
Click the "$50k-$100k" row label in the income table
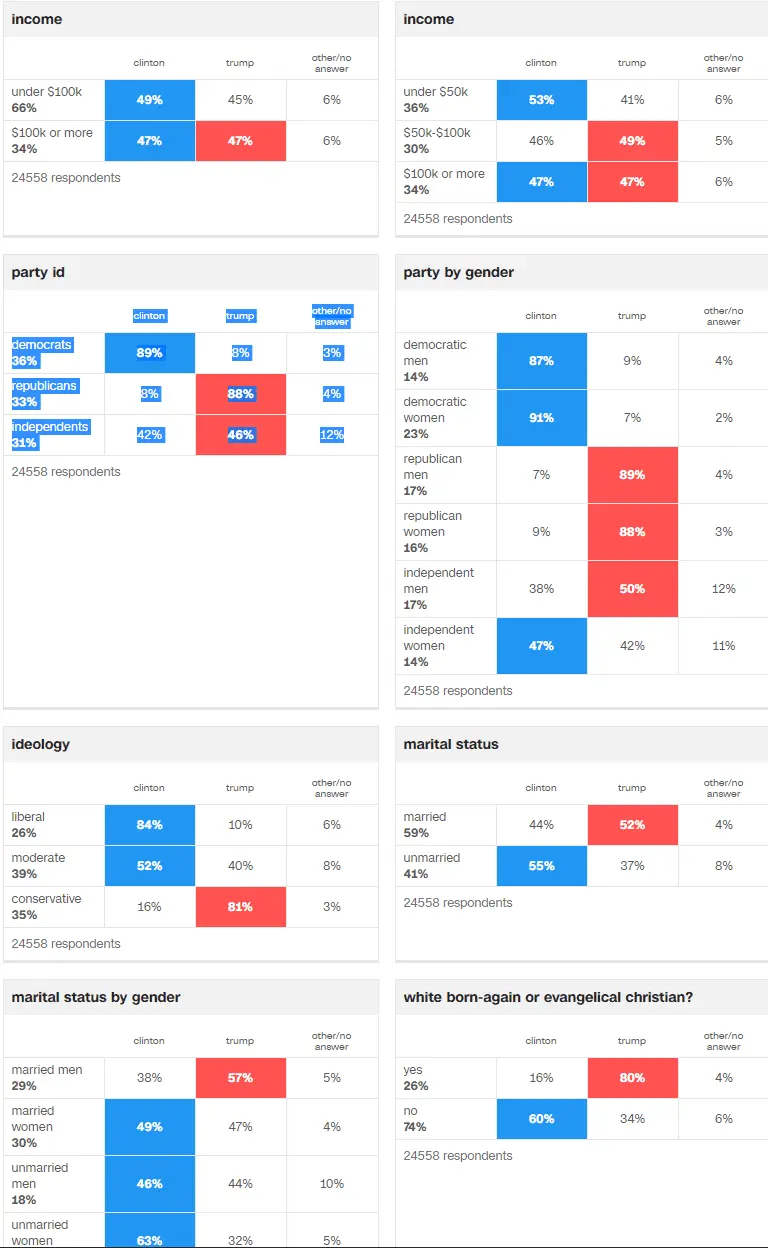(x=437, y=133)
